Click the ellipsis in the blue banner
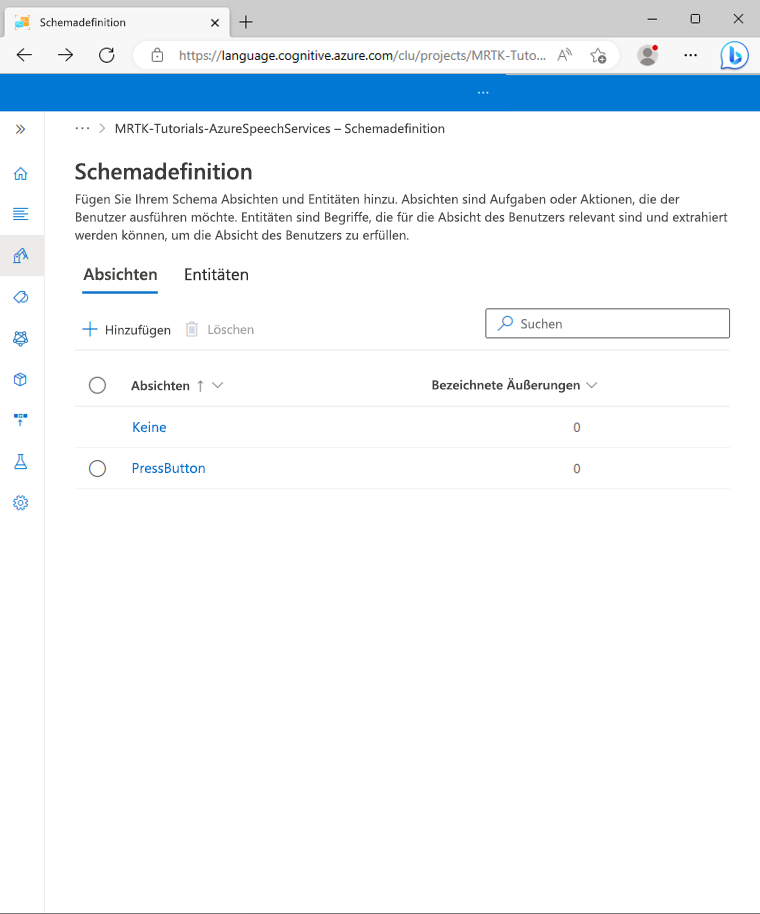This screenshot has height=914, width=760. [483, 93]
